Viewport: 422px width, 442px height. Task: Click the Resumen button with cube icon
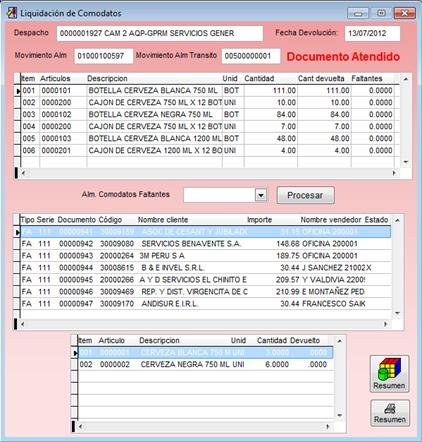pos(389,374)
